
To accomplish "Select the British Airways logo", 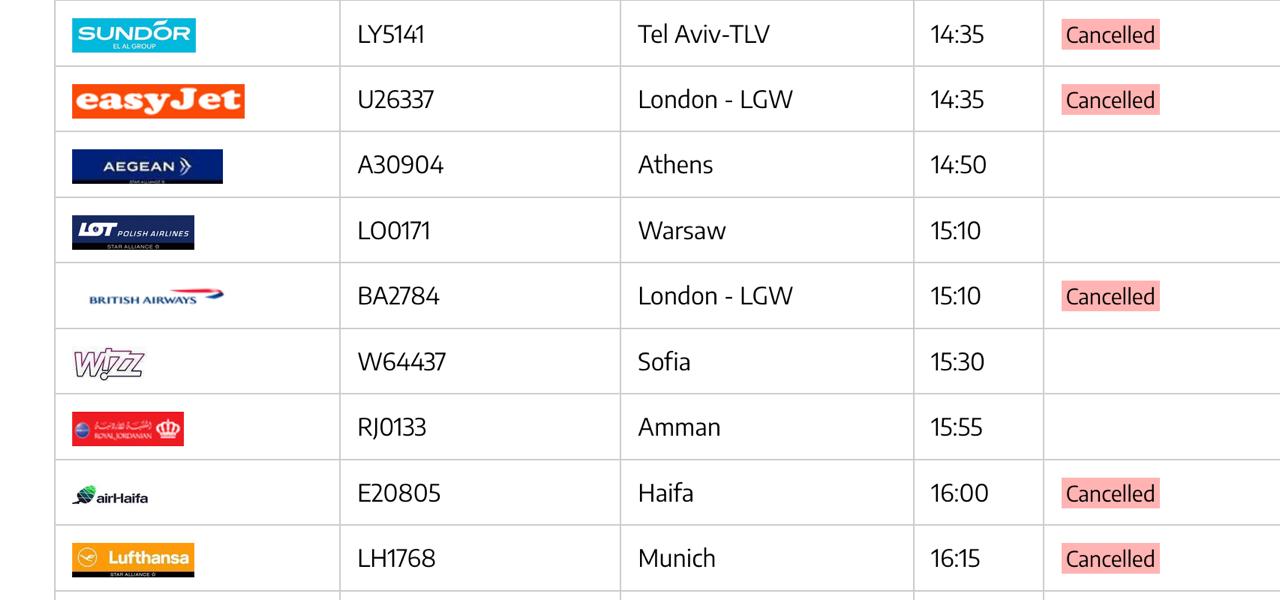I will click(x=156, y=297).
